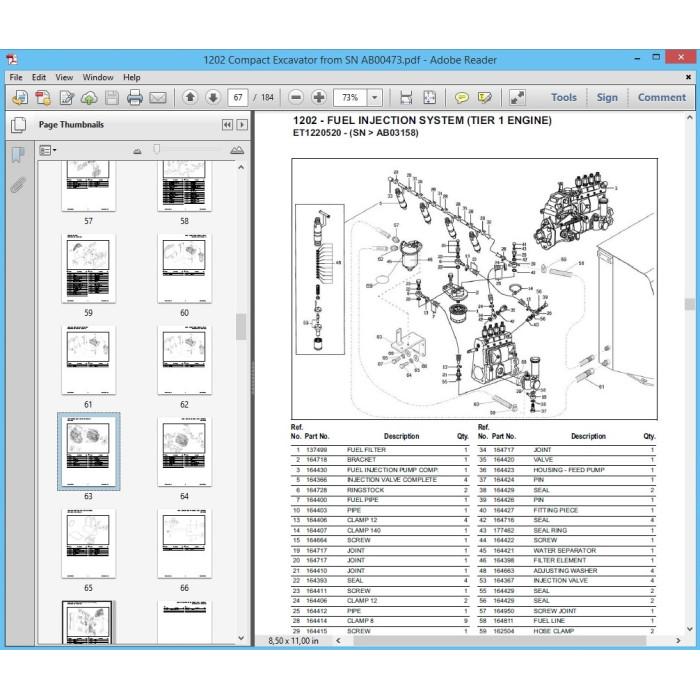
Task: Click the page size 8,50 x 11,00 in
Action: (293, 641)
